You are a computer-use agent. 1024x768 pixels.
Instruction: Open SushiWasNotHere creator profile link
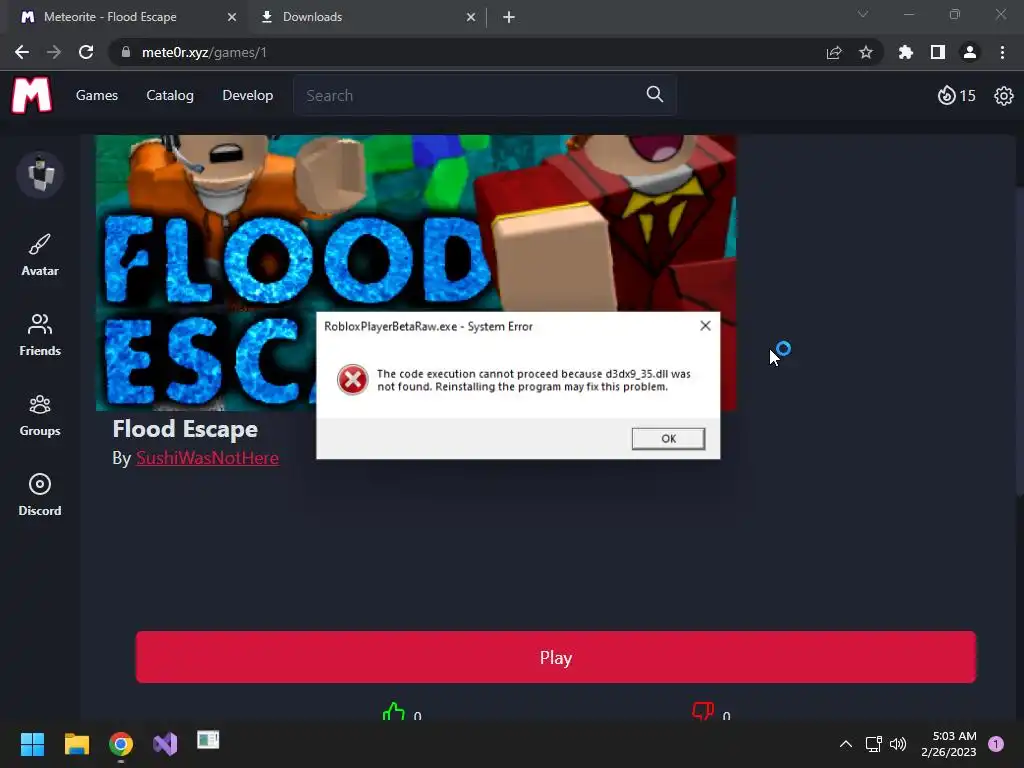pyautogui.click(x=208, y=458)
